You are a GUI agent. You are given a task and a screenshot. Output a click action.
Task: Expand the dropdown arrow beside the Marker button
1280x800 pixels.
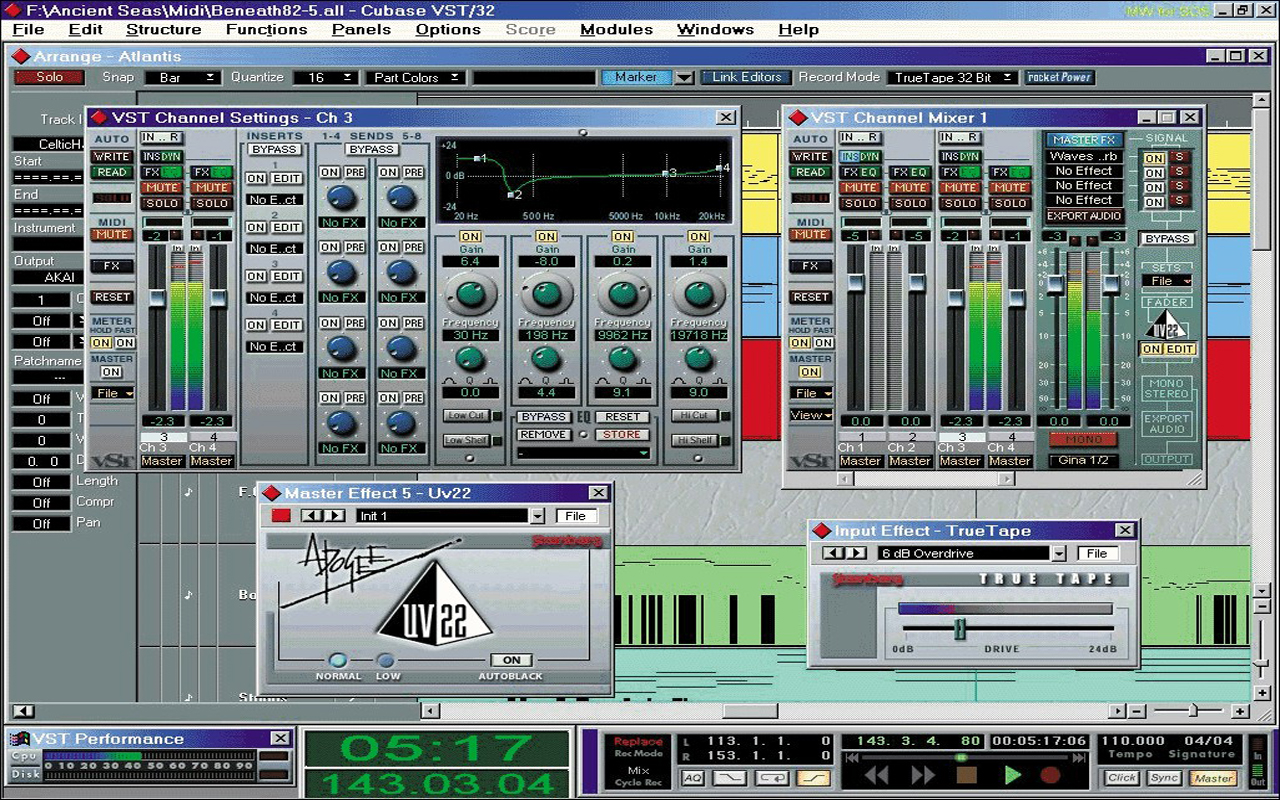pos(684,77)
